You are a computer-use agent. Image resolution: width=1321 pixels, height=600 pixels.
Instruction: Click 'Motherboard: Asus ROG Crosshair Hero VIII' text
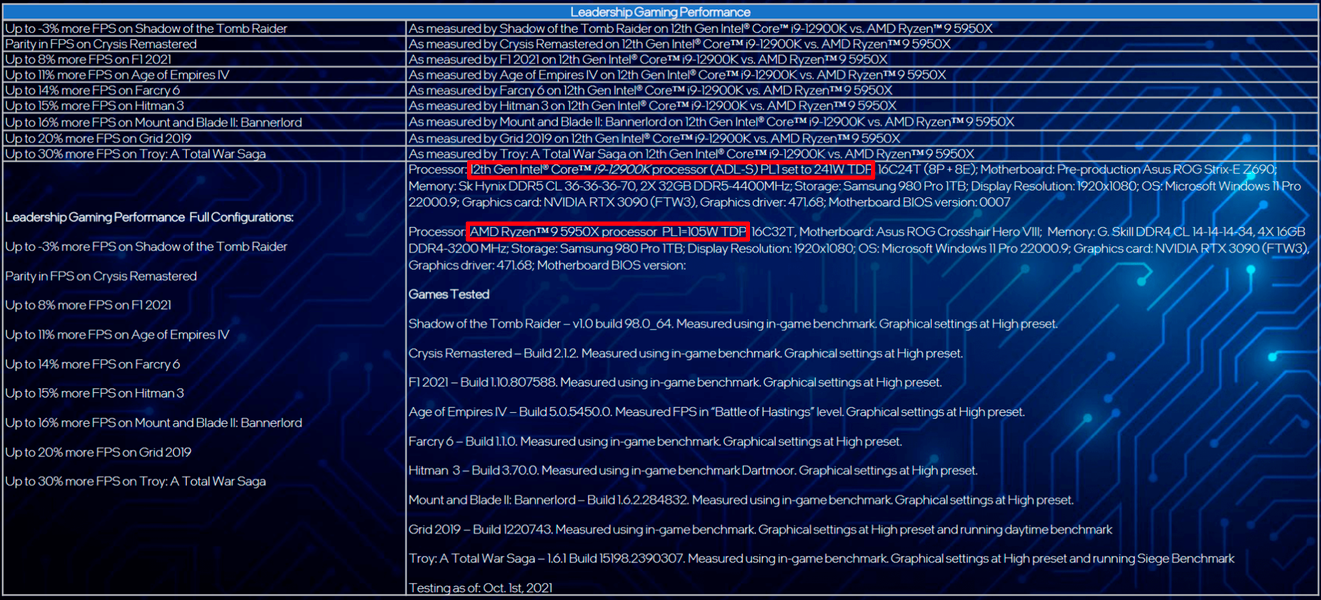[921, 232]
